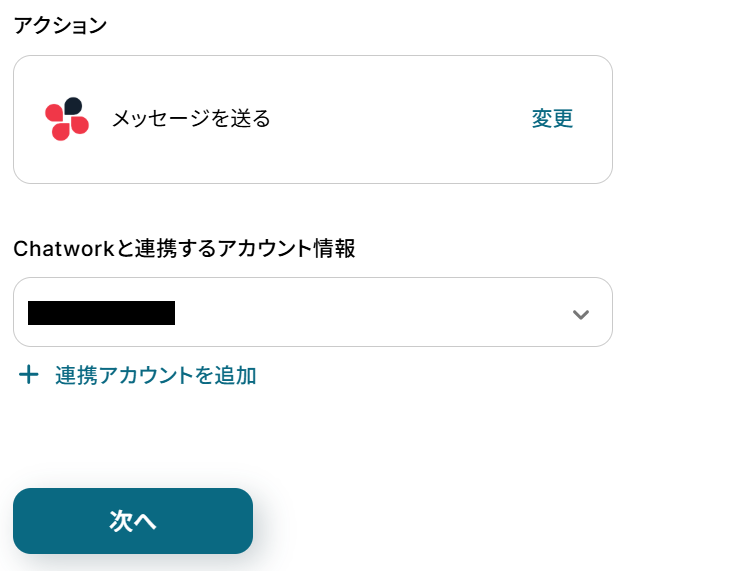Expand the account dropdown chevron arrow
The image size is (732, 571).
[x=580, y=314]
